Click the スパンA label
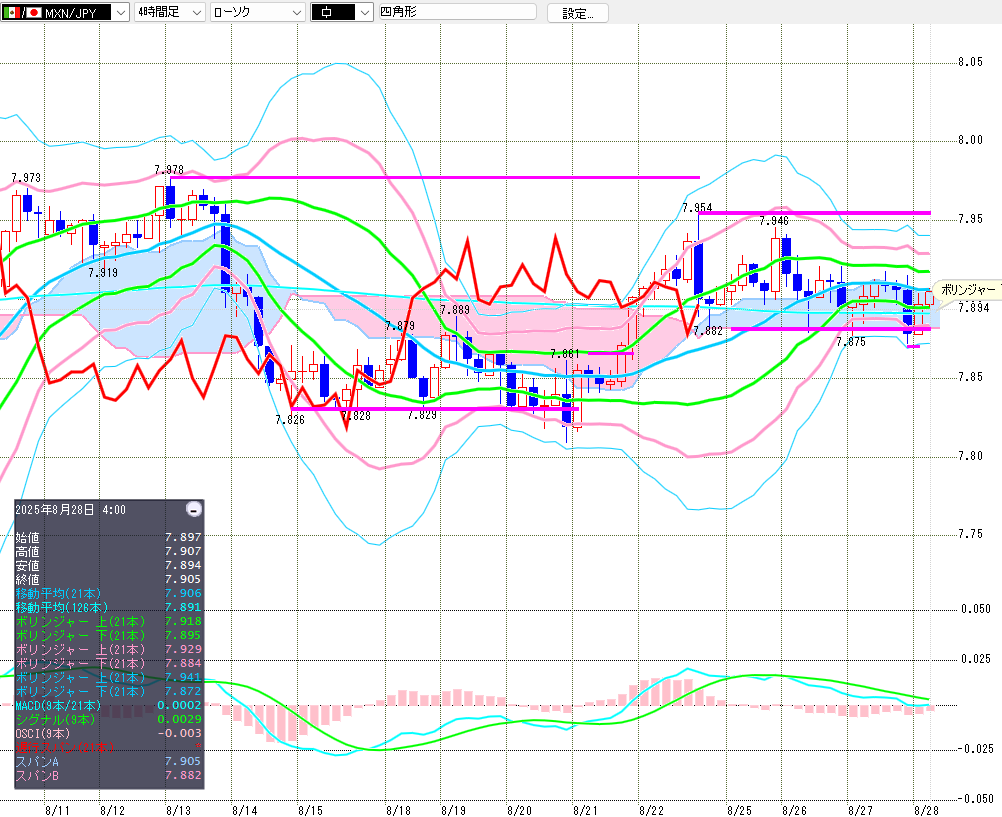This screenshot has width=1002, height=817. 36,761
